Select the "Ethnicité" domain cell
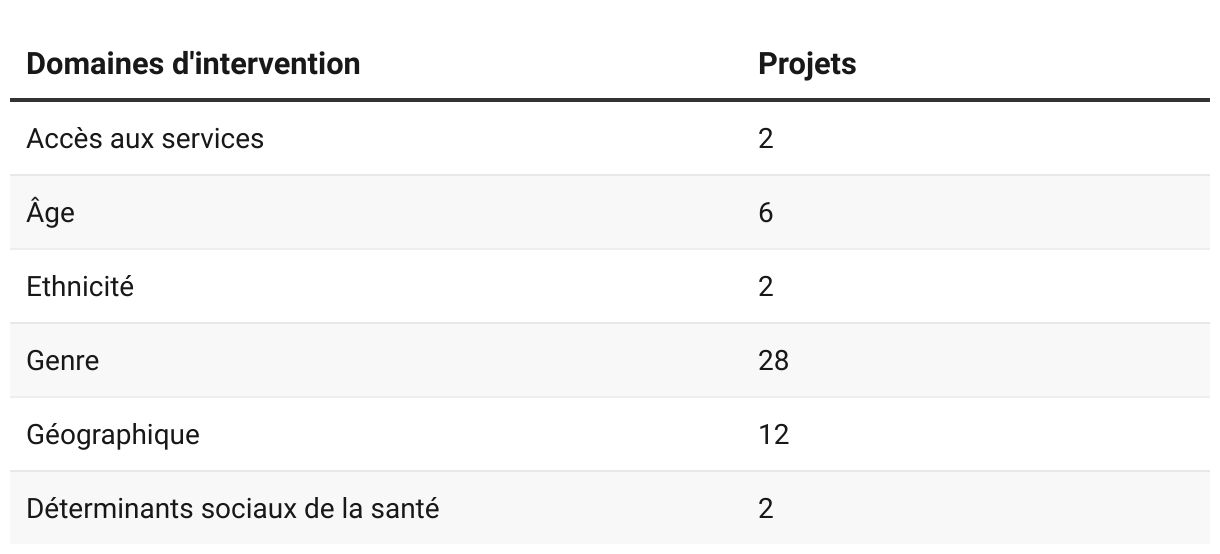The height and width of the screenshot is (554, 1220). (x=80, y=287)
